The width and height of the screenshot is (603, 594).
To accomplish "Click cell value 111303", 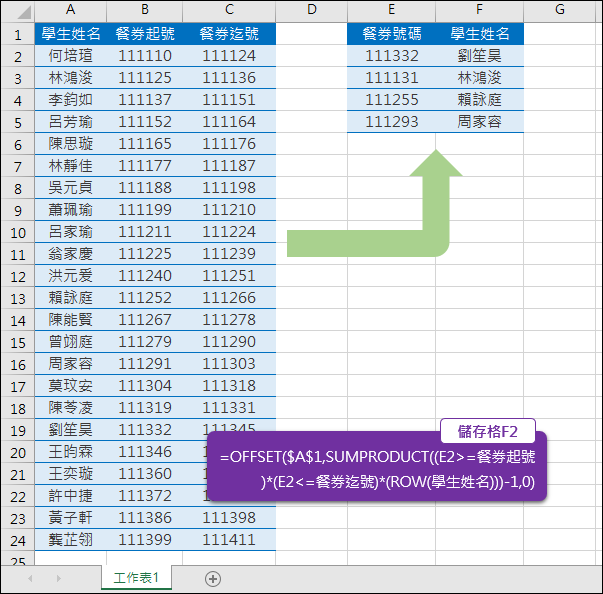I will click(229, 364).
